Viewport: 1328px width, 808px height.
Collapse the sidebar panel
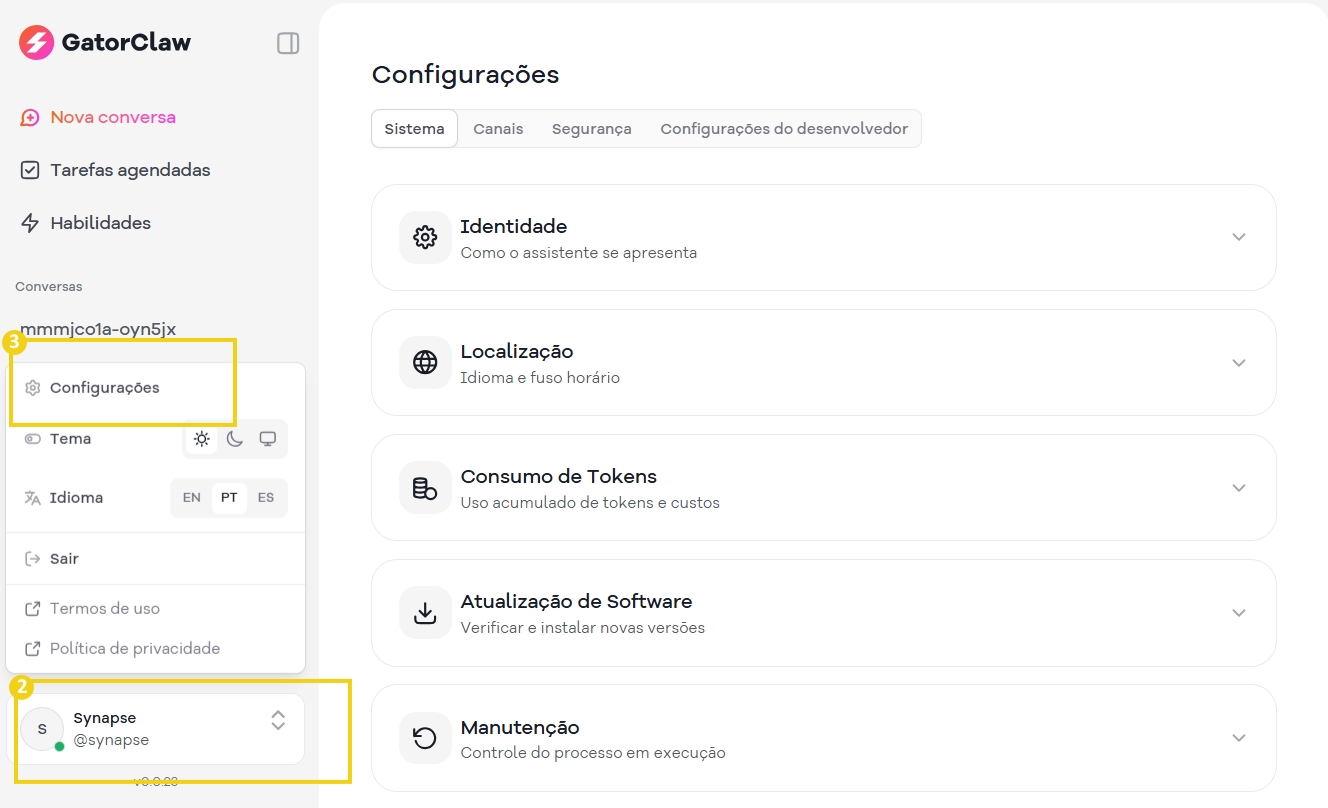click(x=287, y=43)
